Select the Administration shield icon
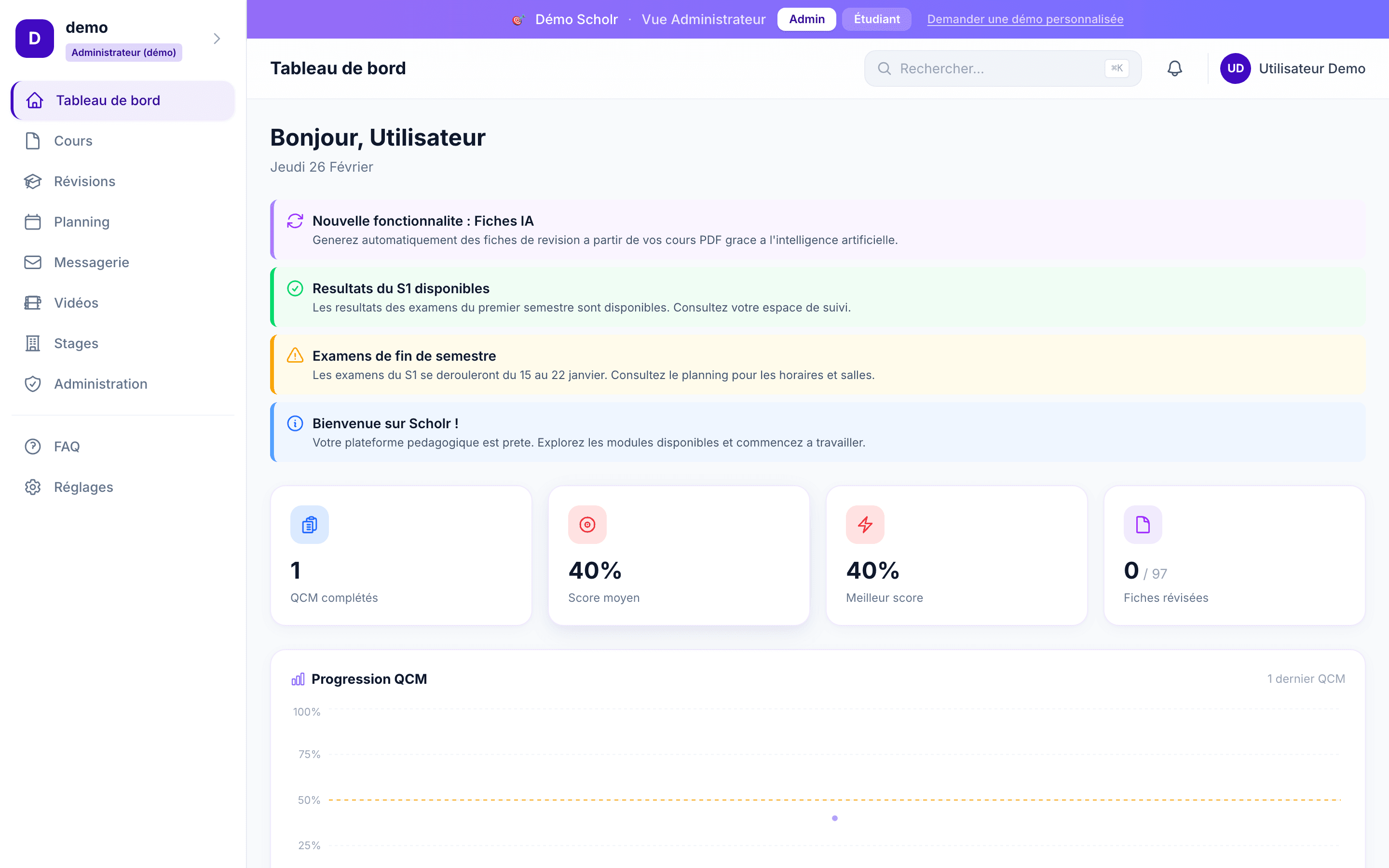This screenshot has width=1389, height=868. point(33,383)
